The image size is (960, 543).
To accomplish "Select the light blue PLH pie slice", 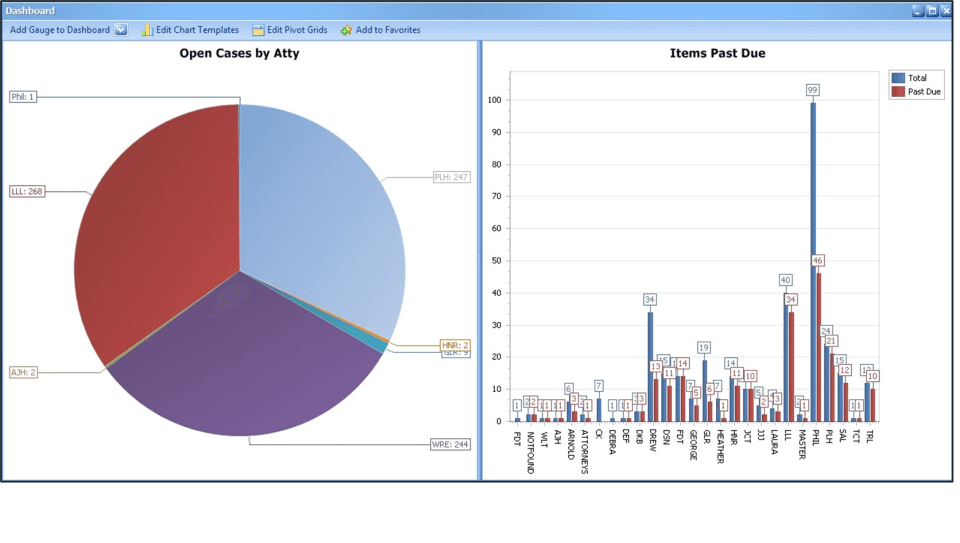I will 320,220.
